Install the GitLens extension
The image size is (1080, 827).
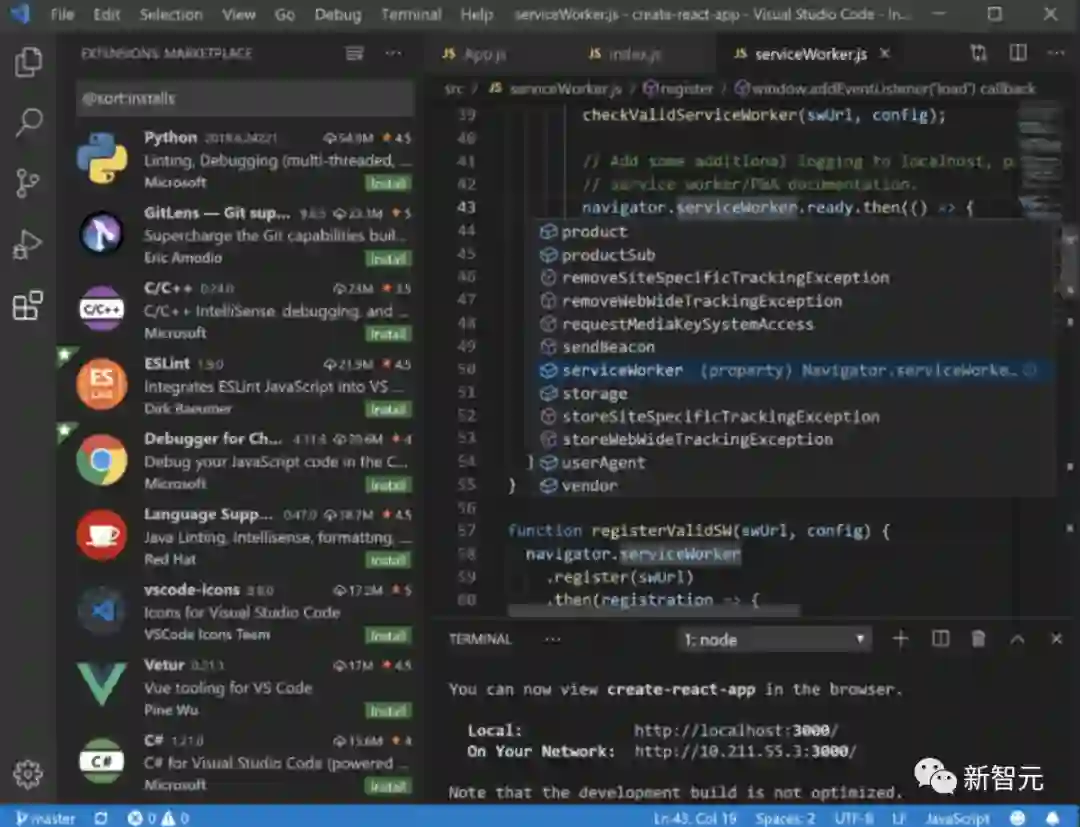tap(388, 259)
